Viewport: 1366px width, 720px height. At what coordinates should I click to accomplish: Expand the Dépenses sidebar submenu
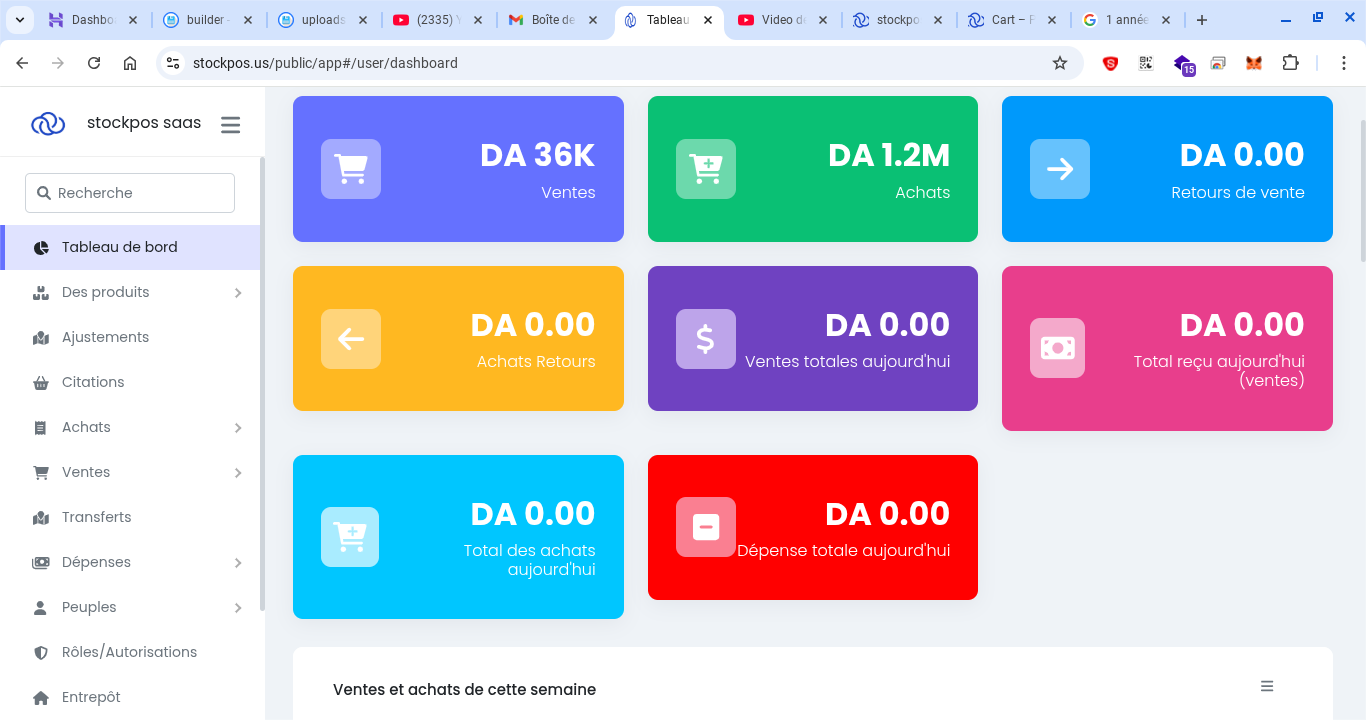tap(238, 563)
